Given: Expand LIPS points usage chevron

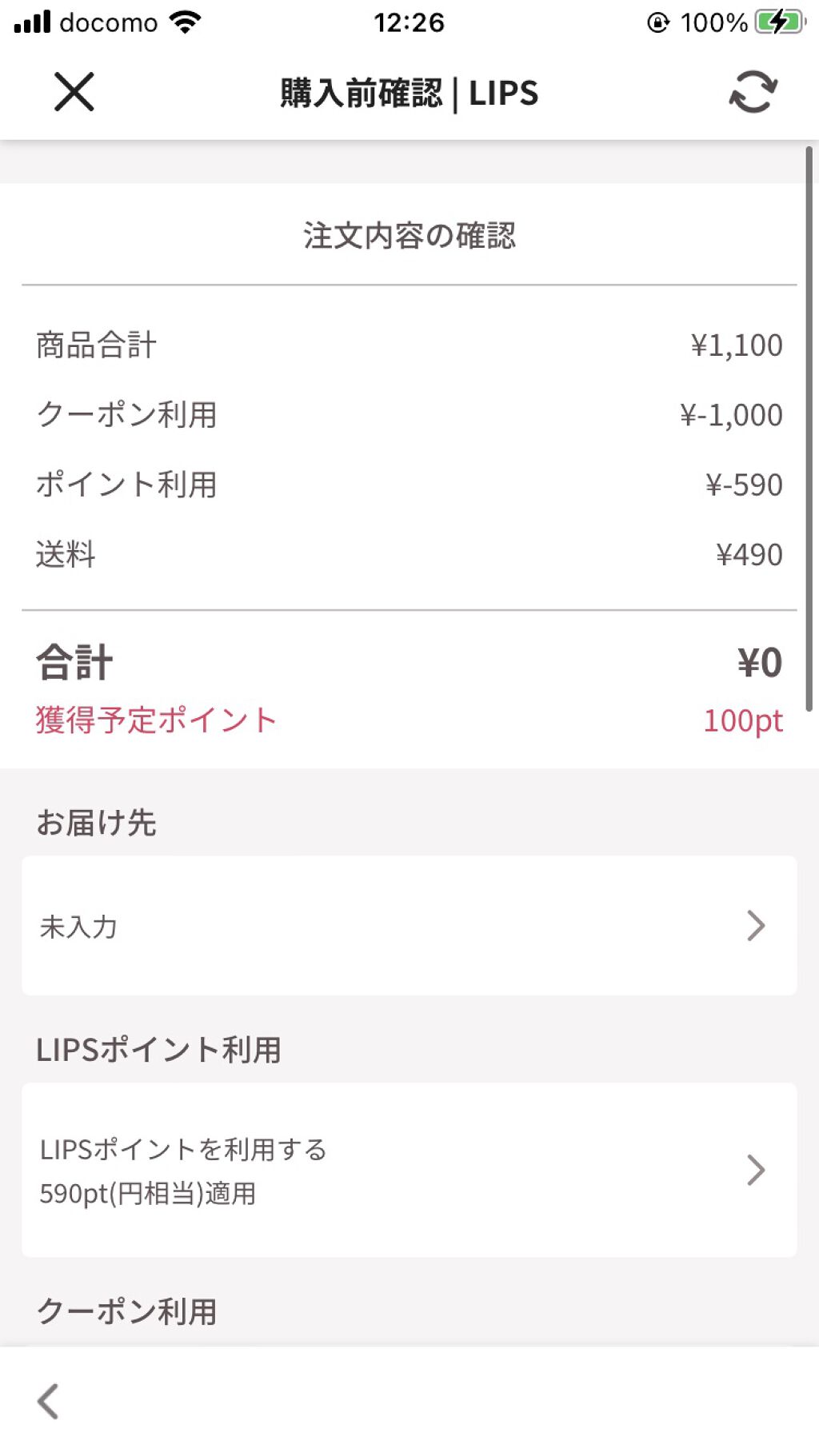Looking at the screenshot, I should point(755,1170).
